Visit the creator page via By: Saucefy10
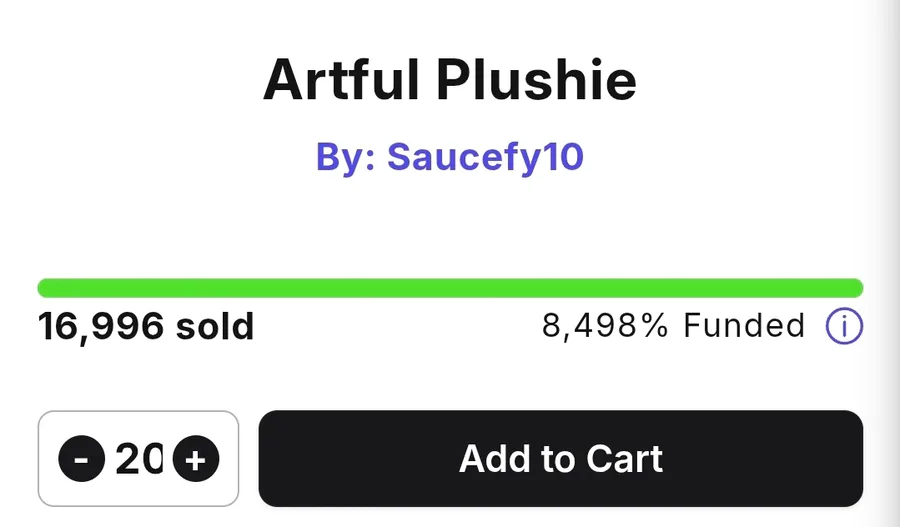 tap(449, 157)
